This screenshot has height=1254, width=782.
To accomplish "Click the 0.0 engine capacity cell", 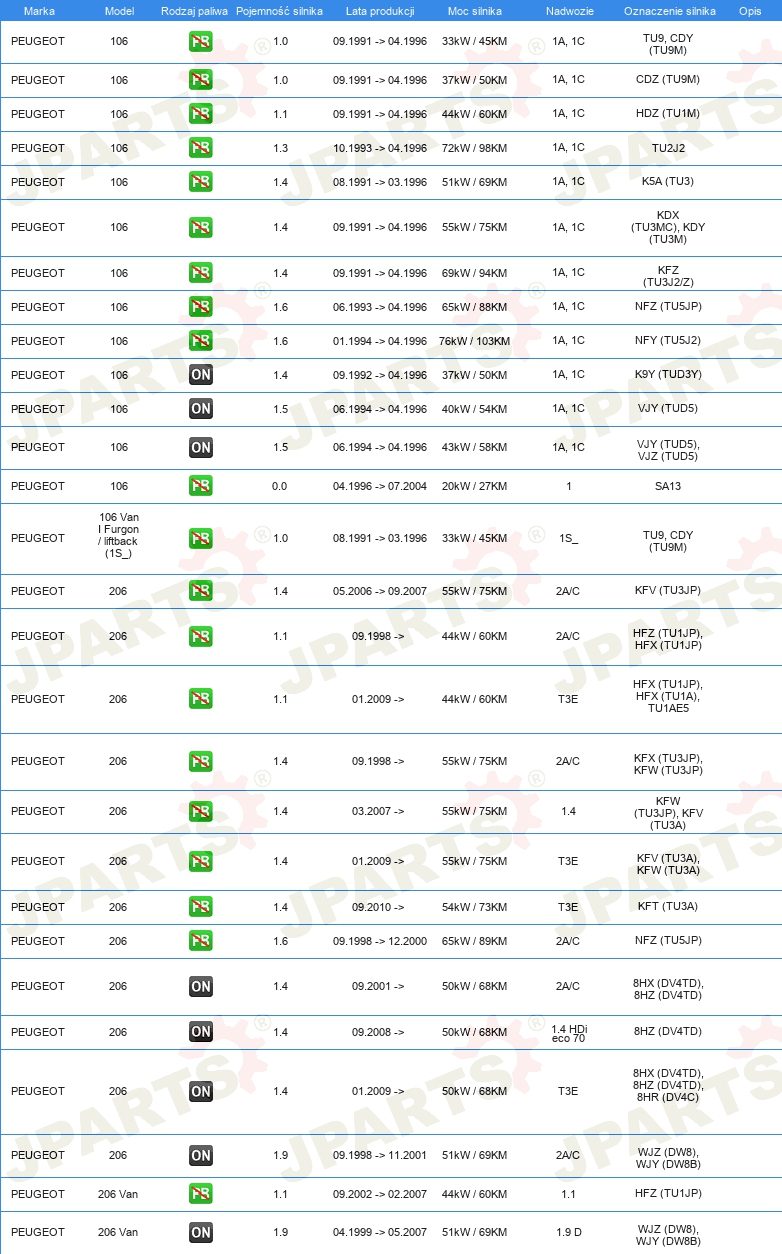I will click(280, 486).
